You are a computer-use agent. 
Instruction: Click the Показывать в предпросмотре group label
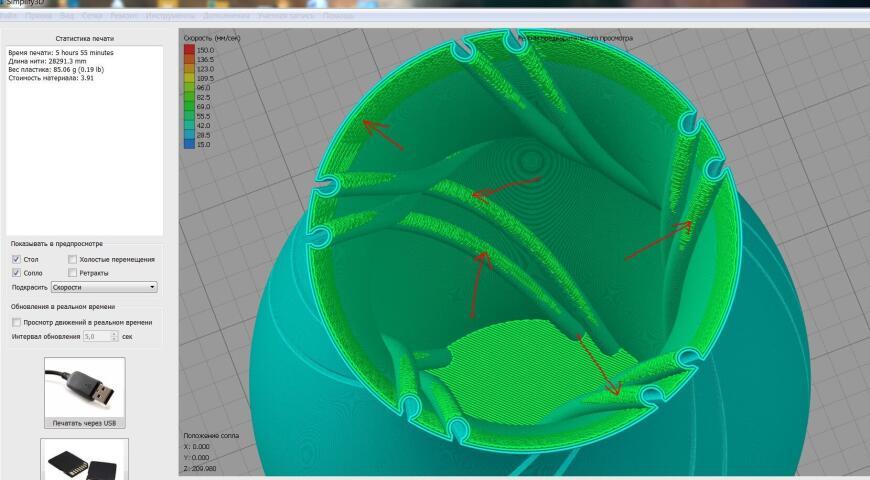point(57,244)
